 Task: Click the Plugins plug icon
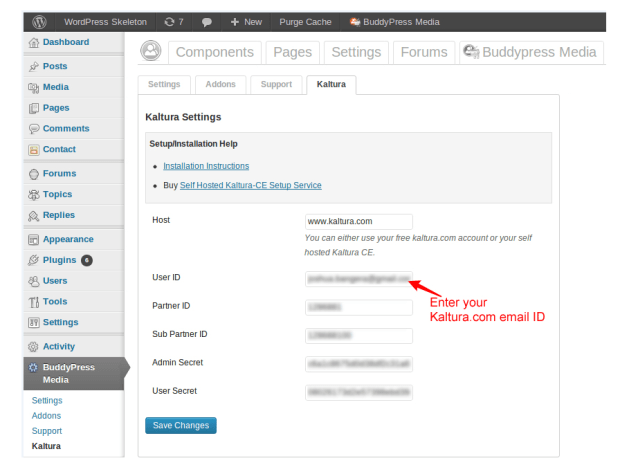(34, 260)
